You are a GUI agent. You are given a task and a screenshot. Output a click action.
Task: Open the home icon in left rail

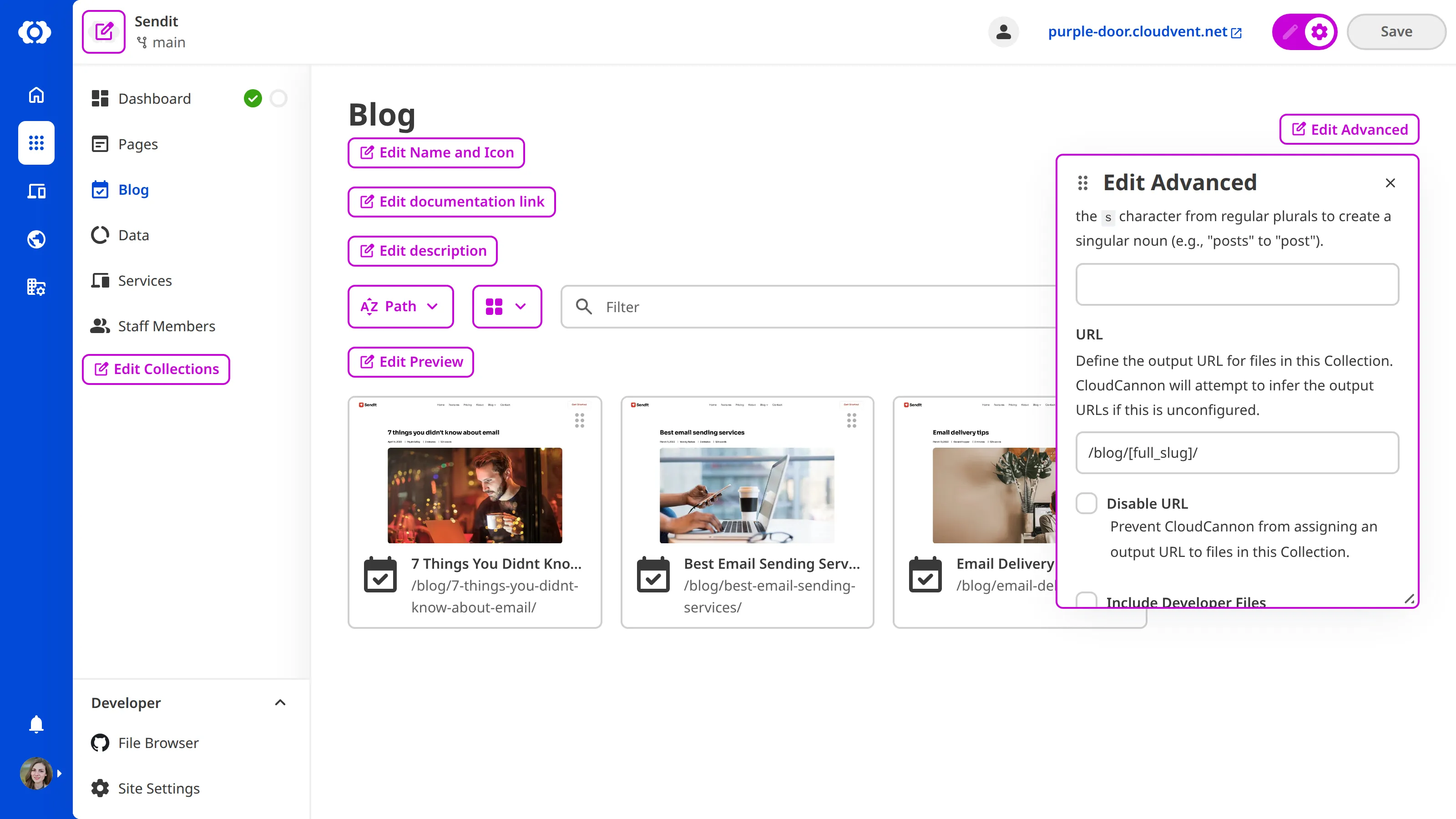click(x=36, y=95)
